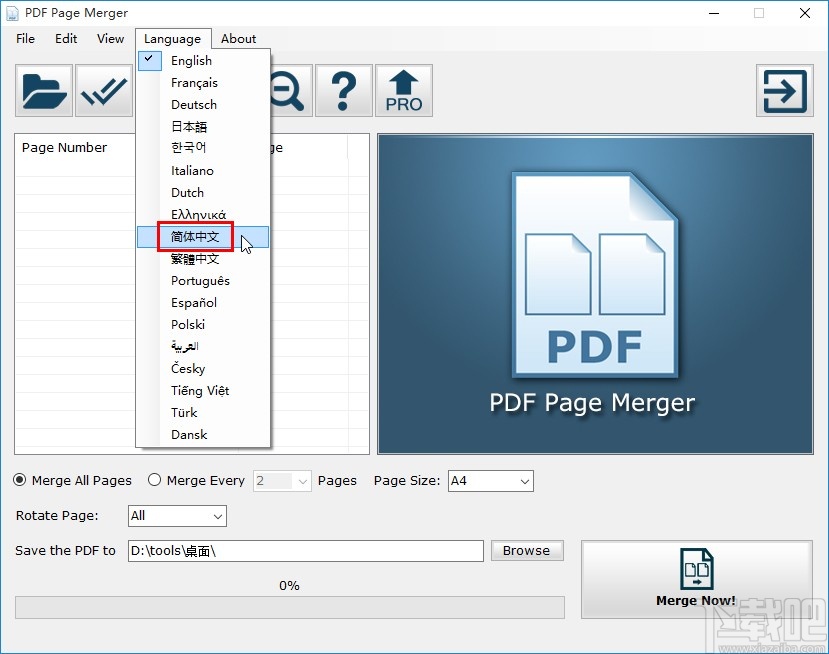Image resolution: width=829 pixels, height=654 pixels.
Task: Close the Language menu via its header
Action: coord(173,39)
